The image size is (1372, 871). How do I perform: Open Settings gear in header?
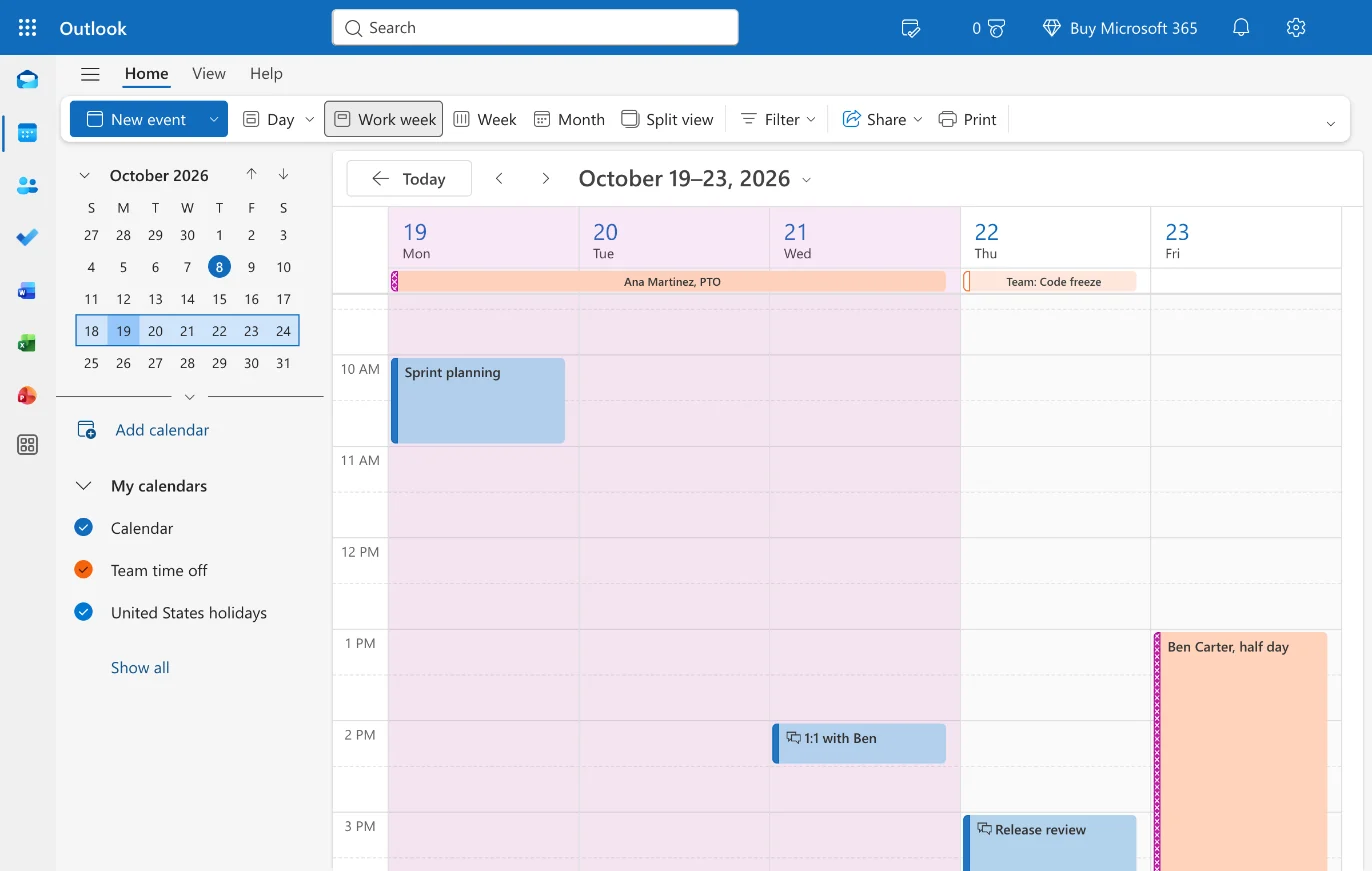[1296, 28]
